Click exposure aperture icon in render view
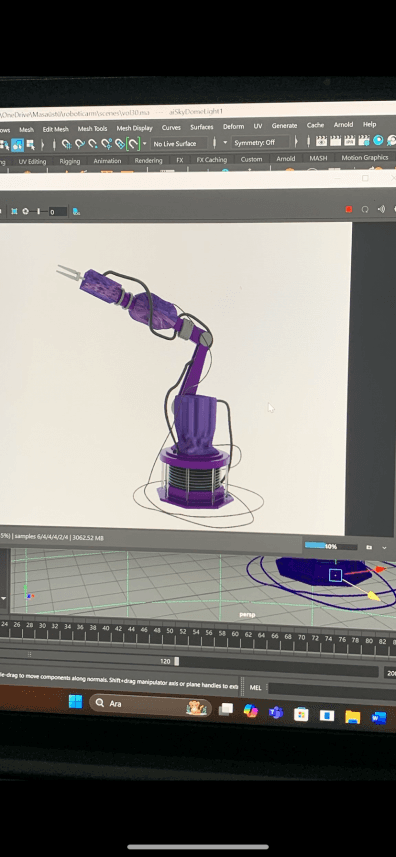Screen dimensions: 396x857 pos(26,211)
